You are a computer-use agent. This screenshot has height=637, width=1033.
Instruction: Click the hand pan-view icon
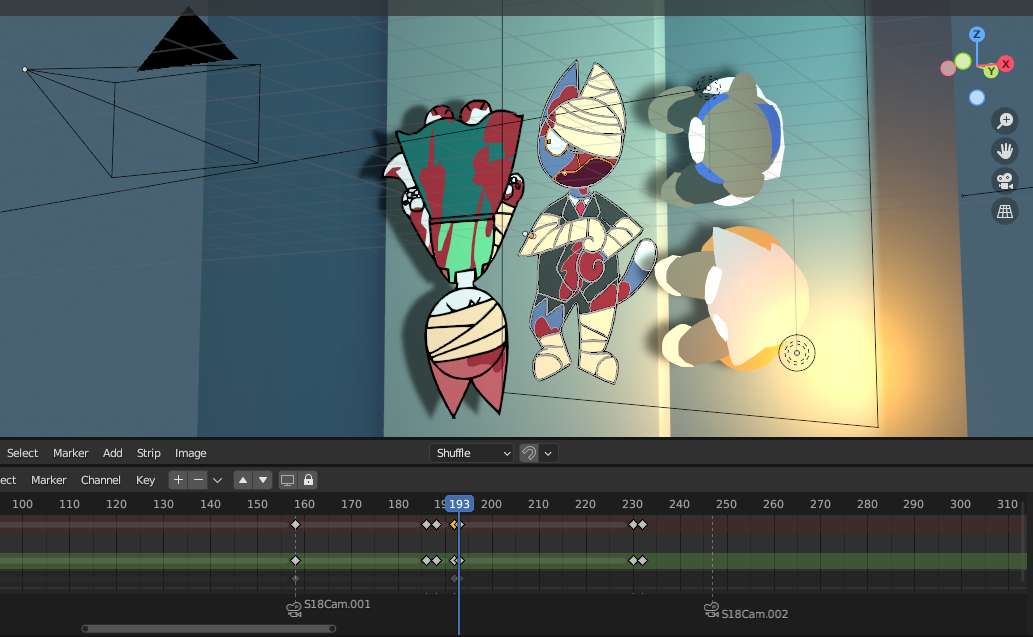(1005, 151)
